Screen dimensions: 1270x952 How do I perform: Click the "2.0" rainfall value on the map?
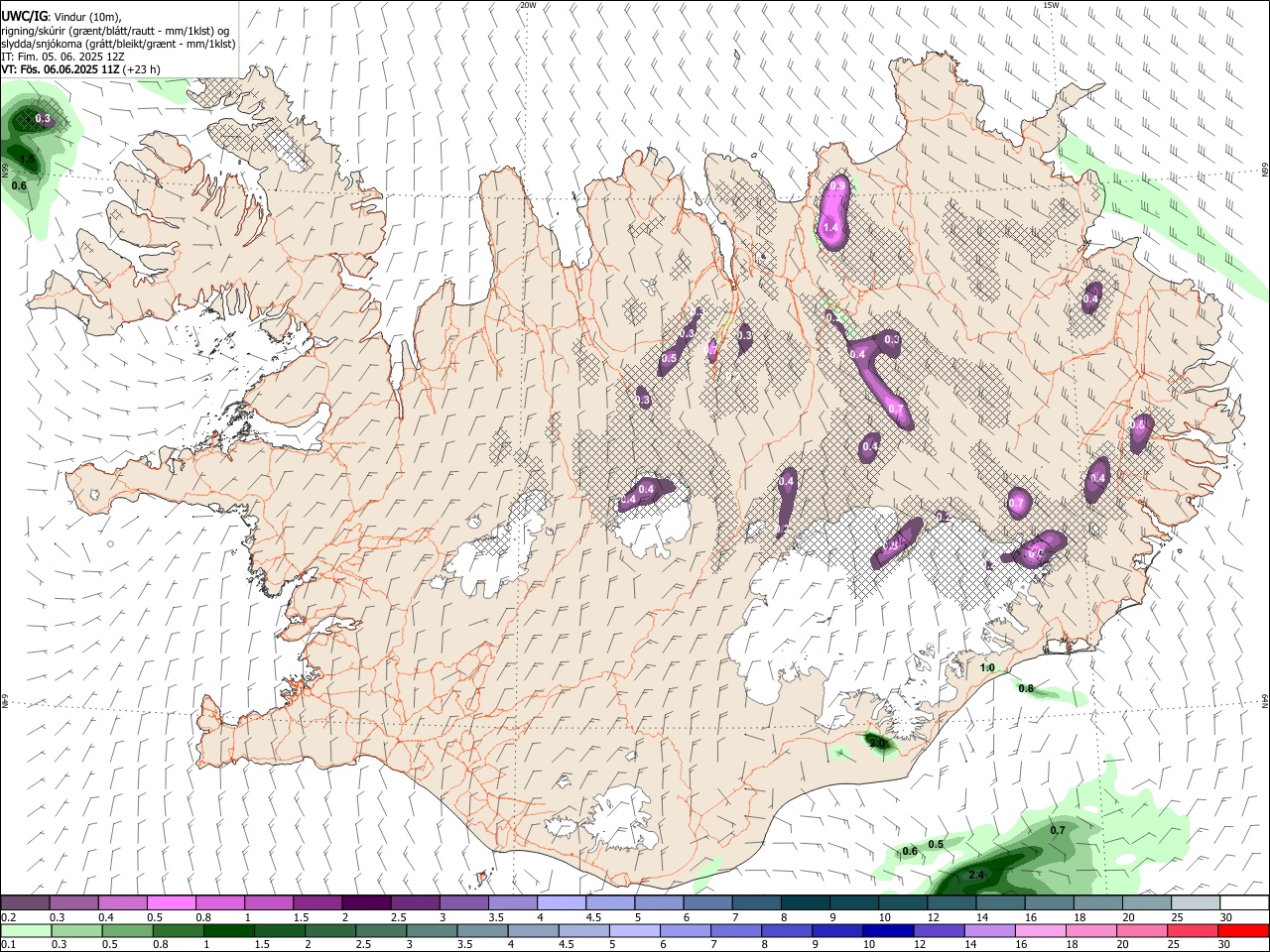click(x=877, y=742)
